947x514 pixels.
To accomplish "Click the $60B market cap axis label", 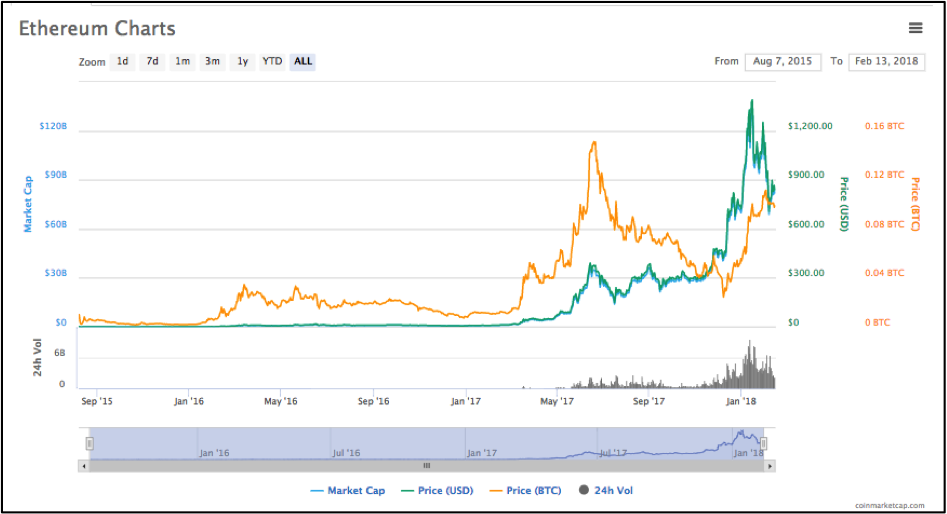I will (56, 225).
